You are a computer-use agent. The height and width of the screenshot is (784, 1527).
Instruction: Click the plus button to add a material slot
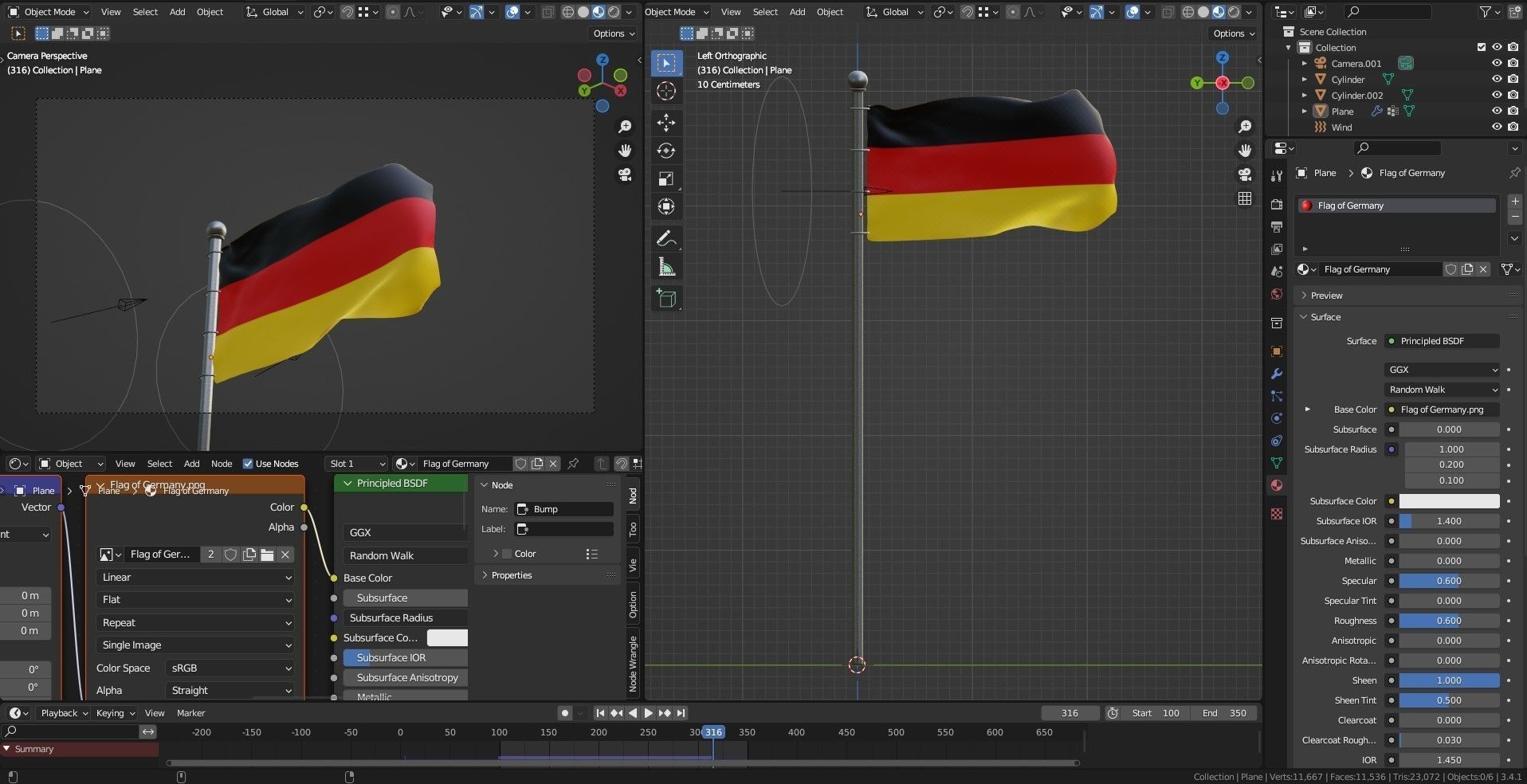click(x=1515, y=202)
